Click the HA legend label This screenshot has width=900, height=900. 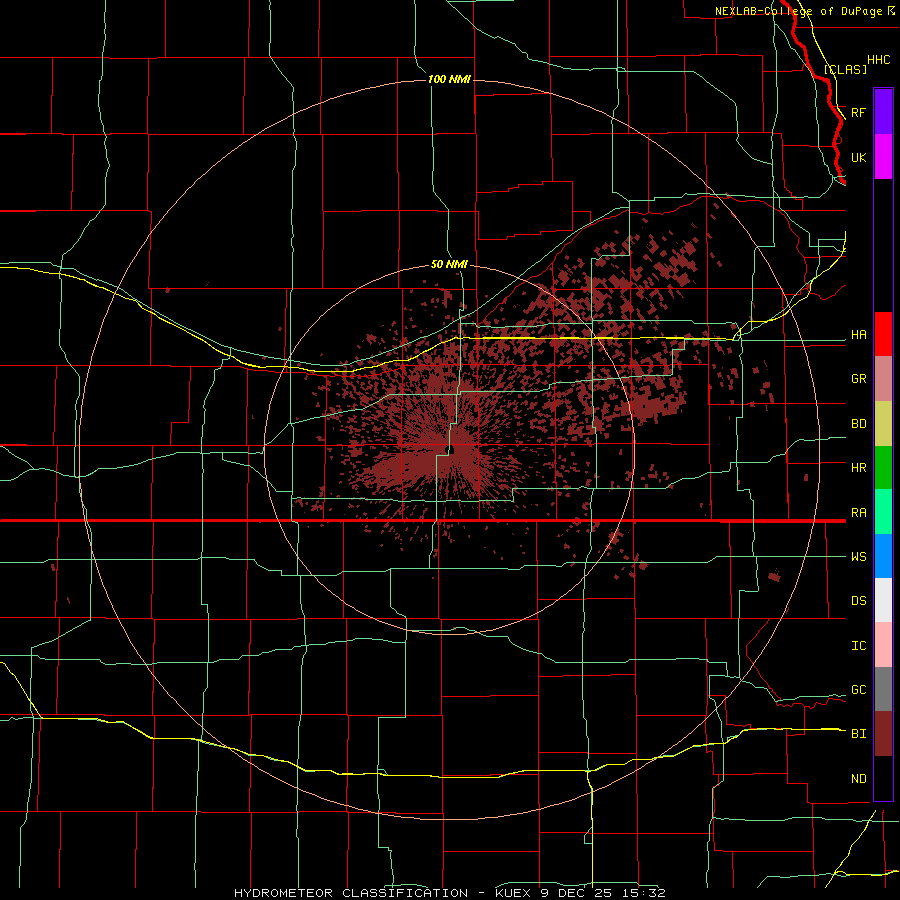(859, 335)
